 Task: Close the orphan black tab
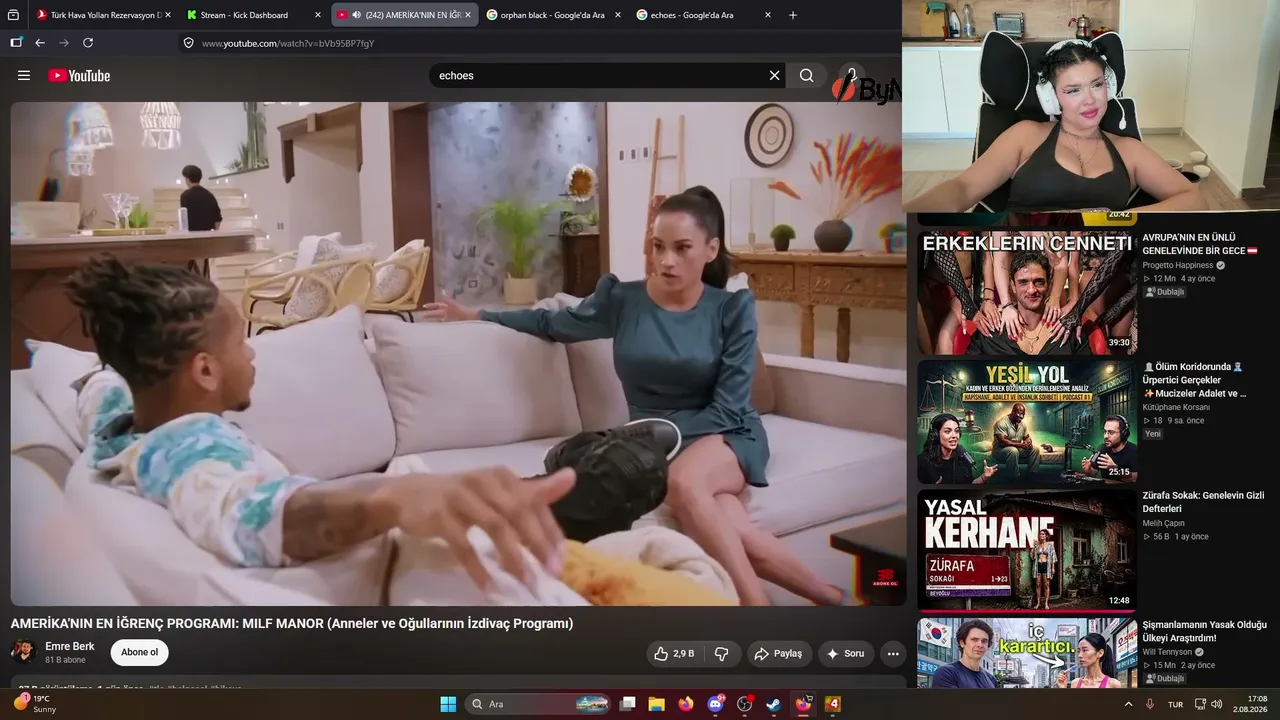[617, 15]
